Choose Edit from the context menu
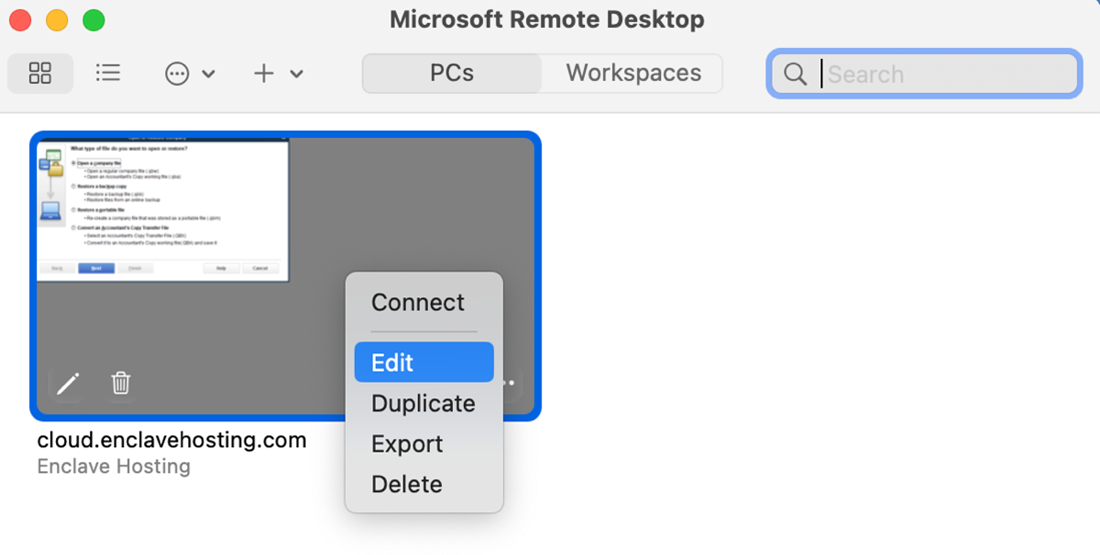 pyautogui.click(x=424, y=362)
